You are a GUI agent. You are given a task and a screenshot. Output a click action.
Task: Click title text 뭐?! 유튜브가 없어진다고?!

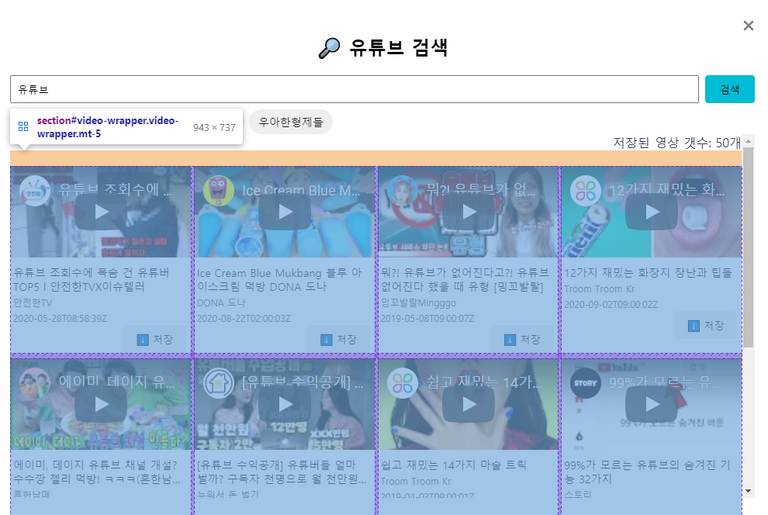[x=465, y=279]
